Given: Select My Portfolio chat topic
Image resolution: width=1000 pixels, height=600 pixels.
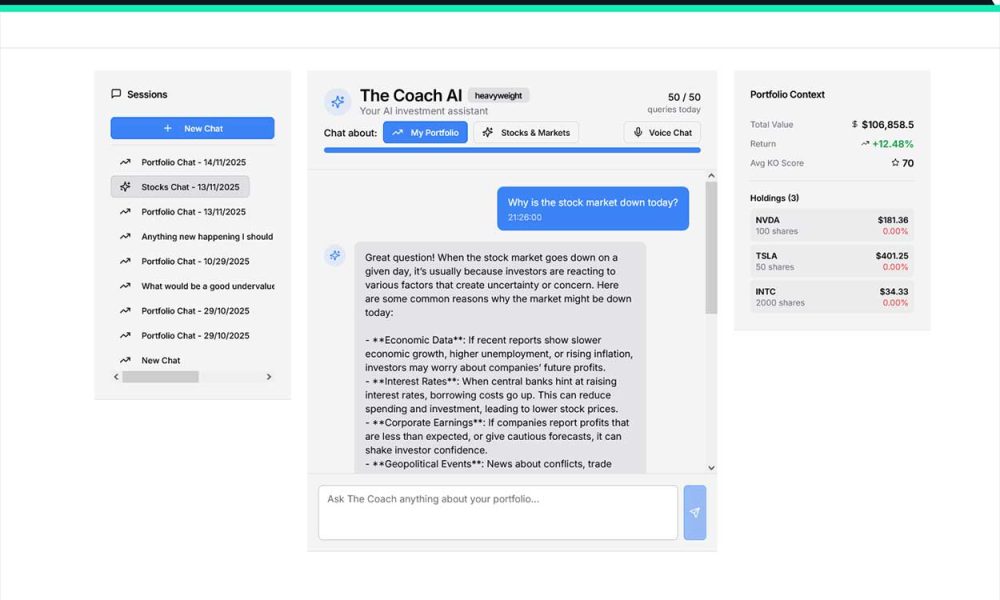Looking at the screenshot, I should tap(425, 132).
